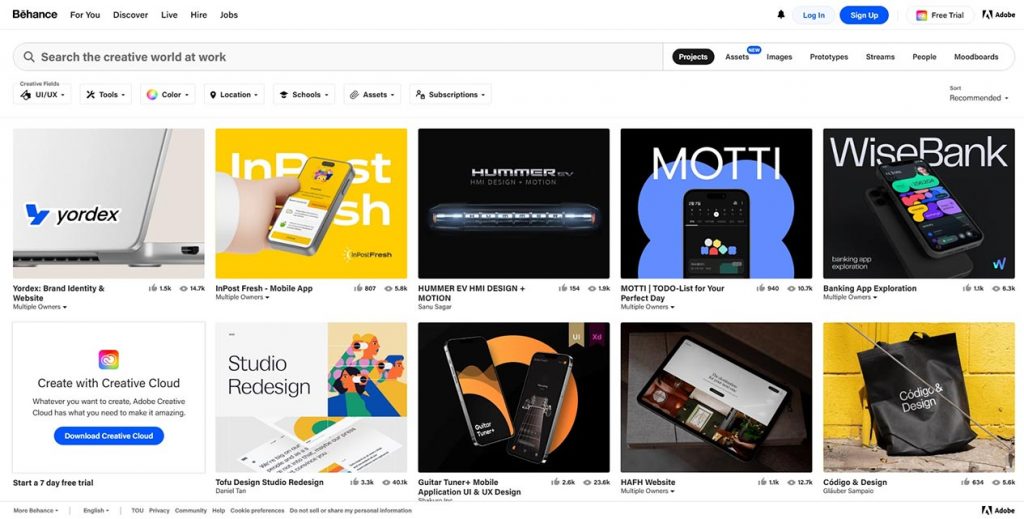
Task: Open the Discover menu item
Action: point(131,15)
